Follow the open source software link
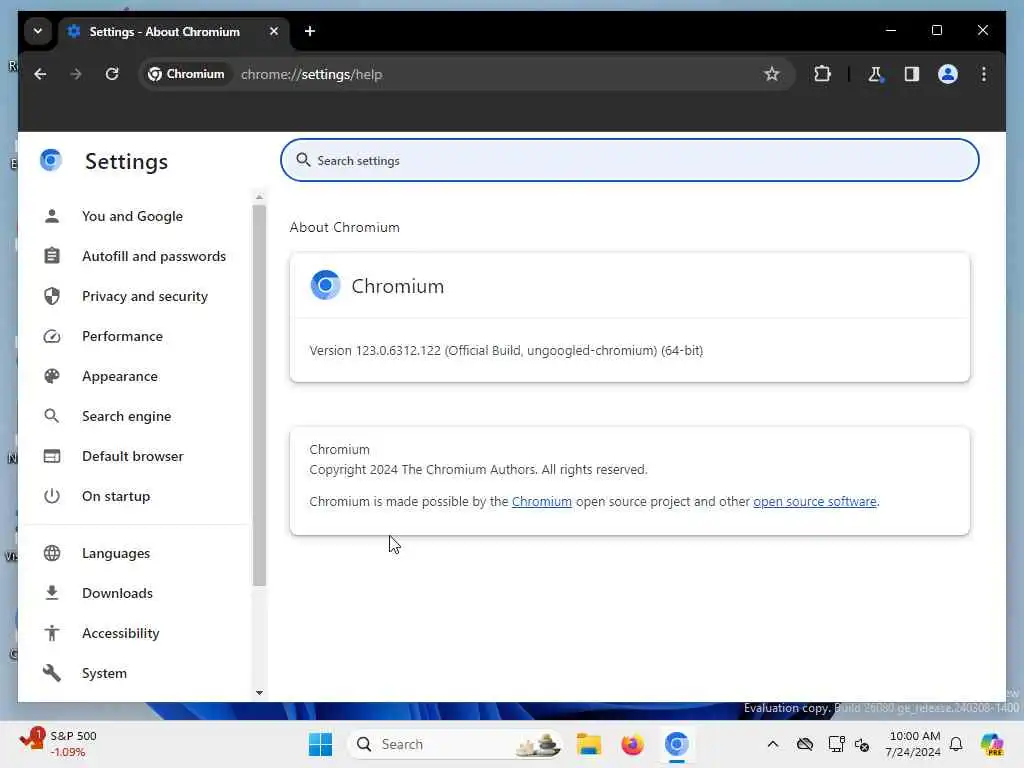Viewport: 1024px width, 768px height. pos(814,502)
